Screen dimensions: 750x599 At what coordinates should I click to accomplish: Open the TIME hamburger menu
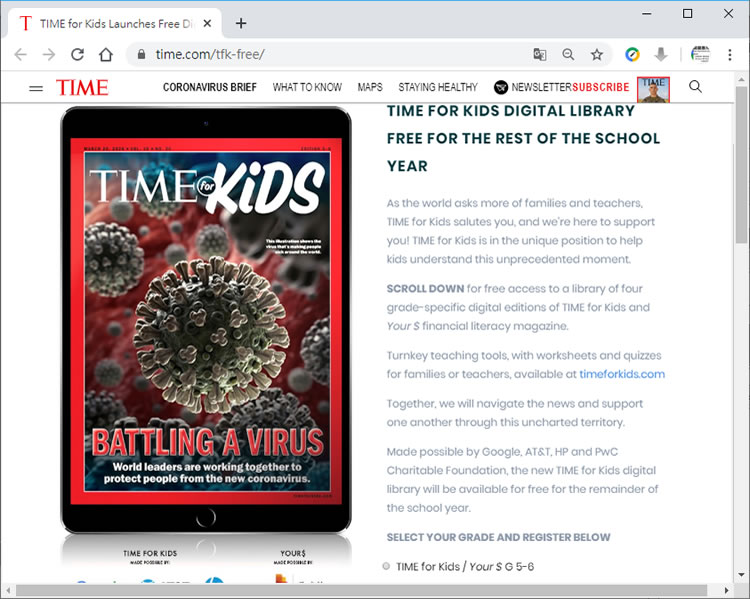[x=36, y=88]
